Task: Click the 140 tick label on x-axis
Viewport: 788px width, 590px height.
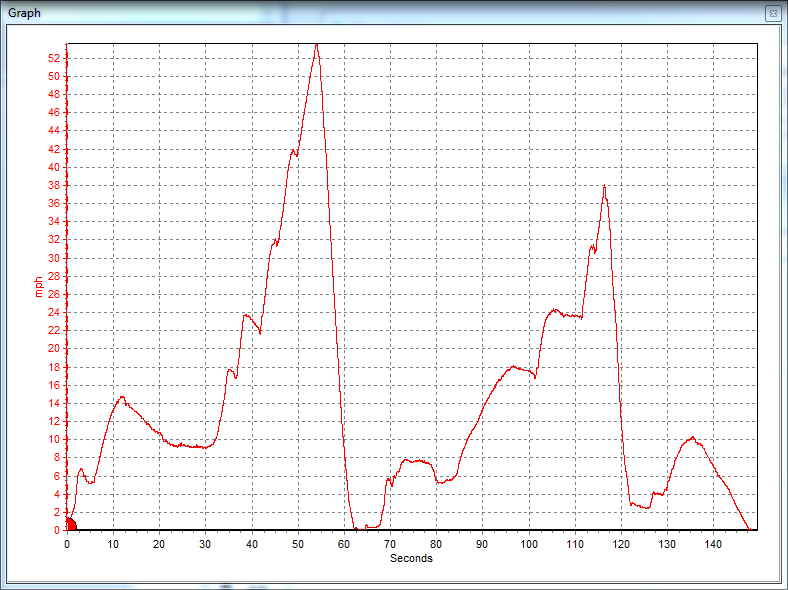Action: click(x=713, y=544)
